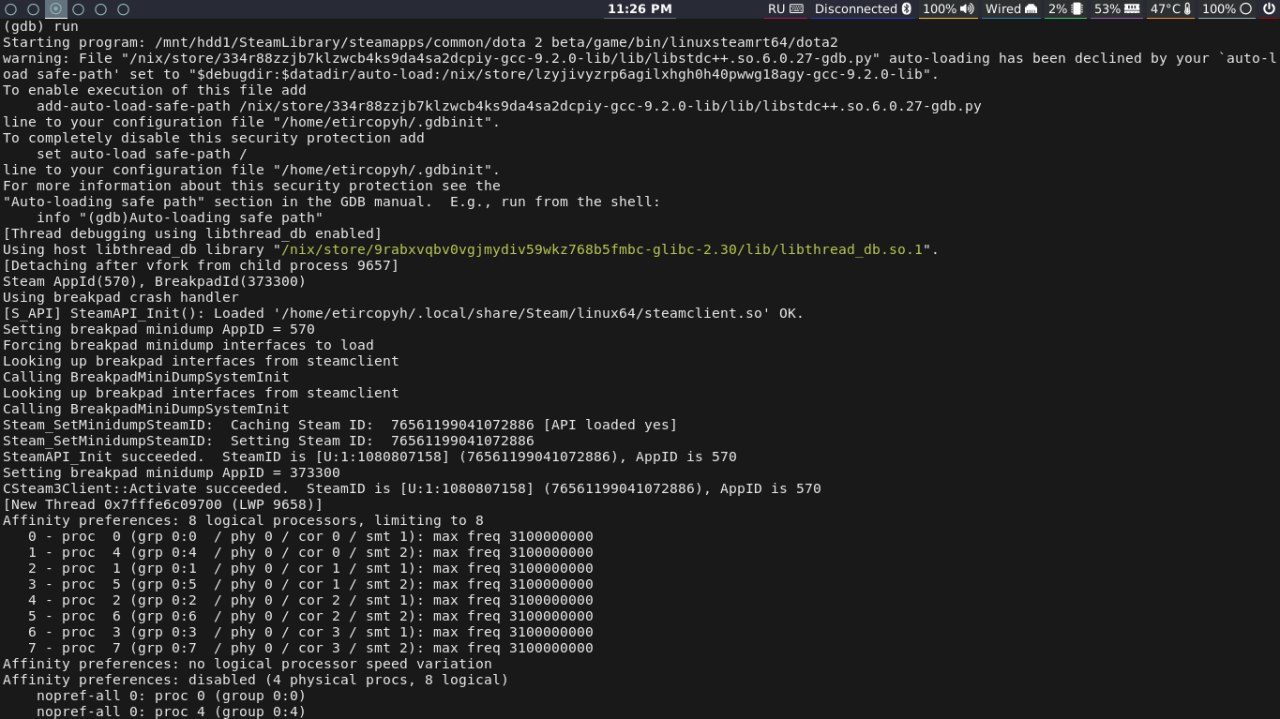Click "Setting breakpad minidump AppID = 373300"
Viewport: 1280px width, 719px height.
(171, 473)
